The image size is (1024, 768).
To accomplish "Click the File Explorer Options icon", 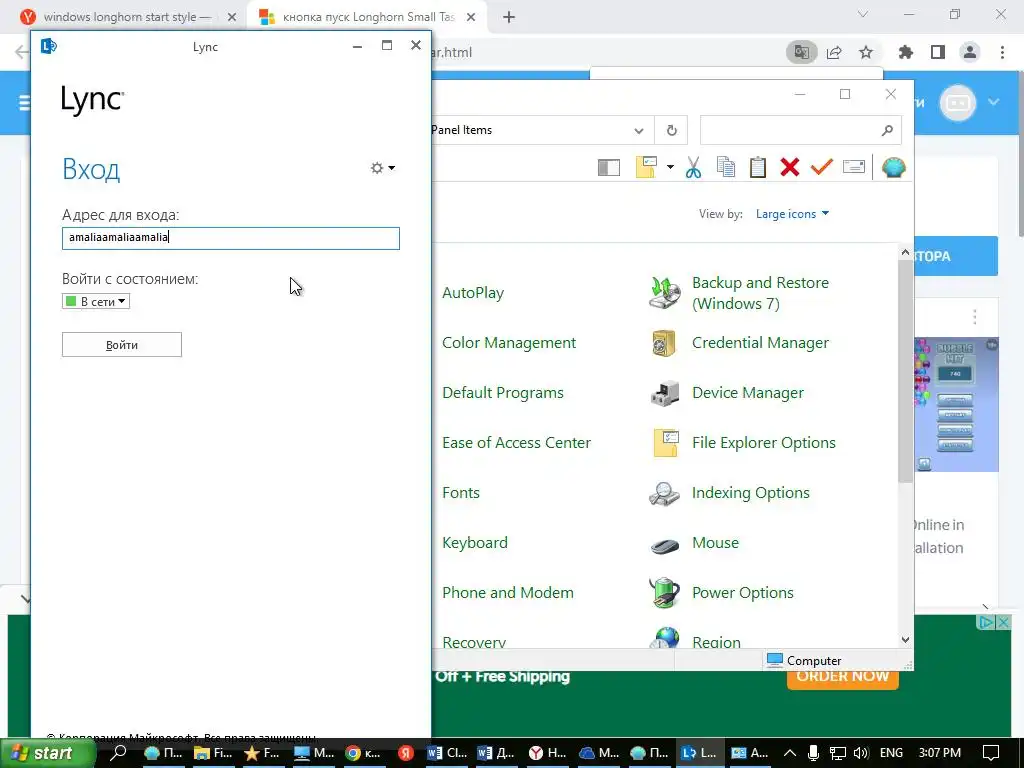I will coord(665,443).
